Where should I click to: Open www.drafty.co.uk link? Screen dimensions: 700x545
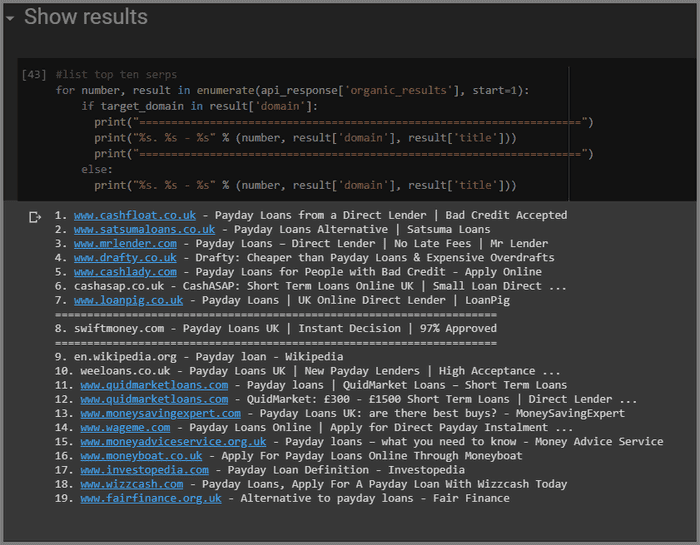tap(125, 258)
